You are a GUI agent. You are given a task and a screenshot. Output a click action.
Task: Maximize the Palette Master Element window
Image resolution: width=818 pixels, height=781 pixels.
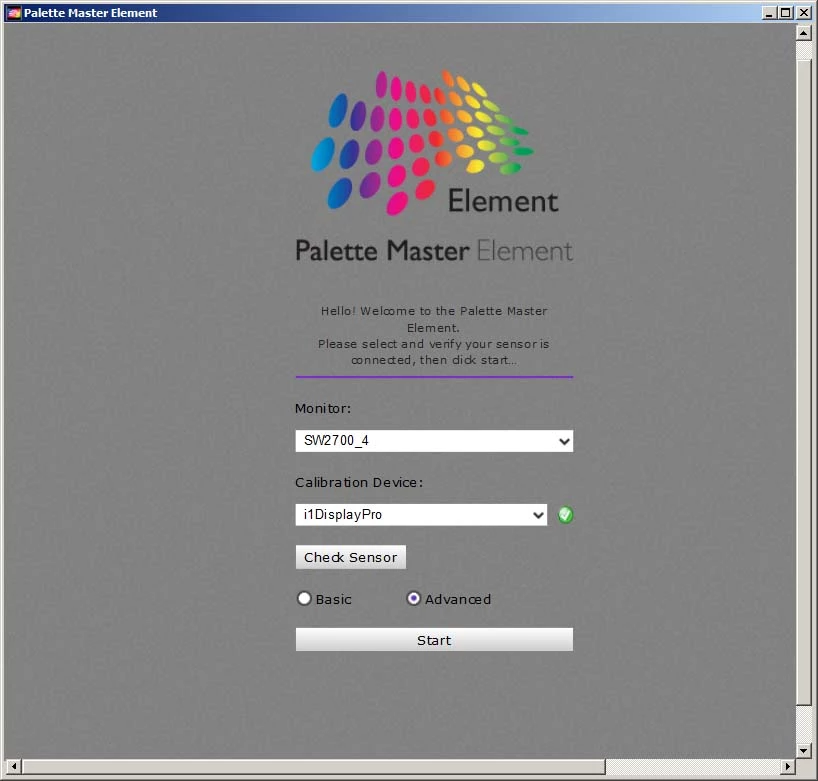coord(786,13)
